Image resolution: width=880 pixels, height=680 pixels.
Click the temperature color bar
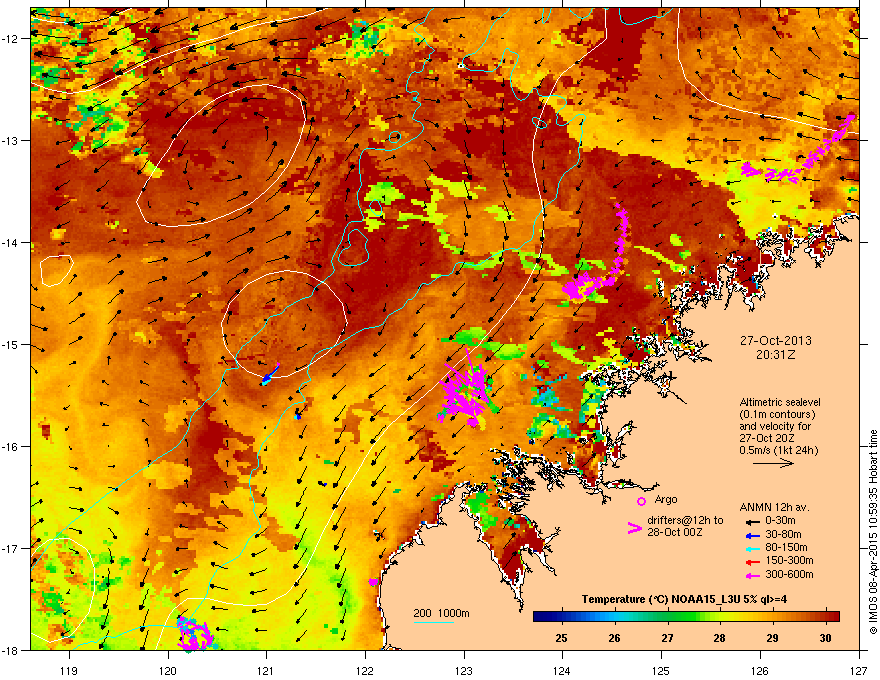tap(686, 617)
